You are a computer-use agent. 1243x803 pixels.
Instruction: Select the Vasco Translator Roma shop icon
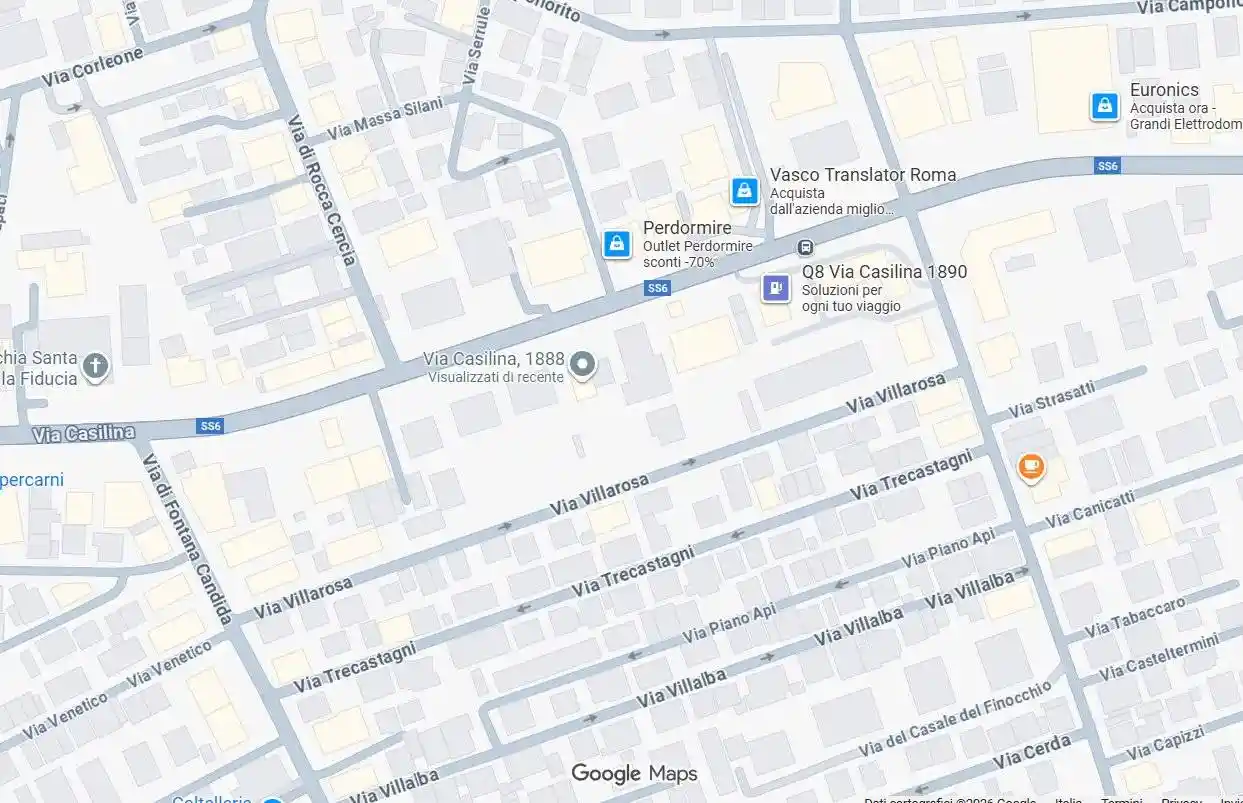[744, 191]
